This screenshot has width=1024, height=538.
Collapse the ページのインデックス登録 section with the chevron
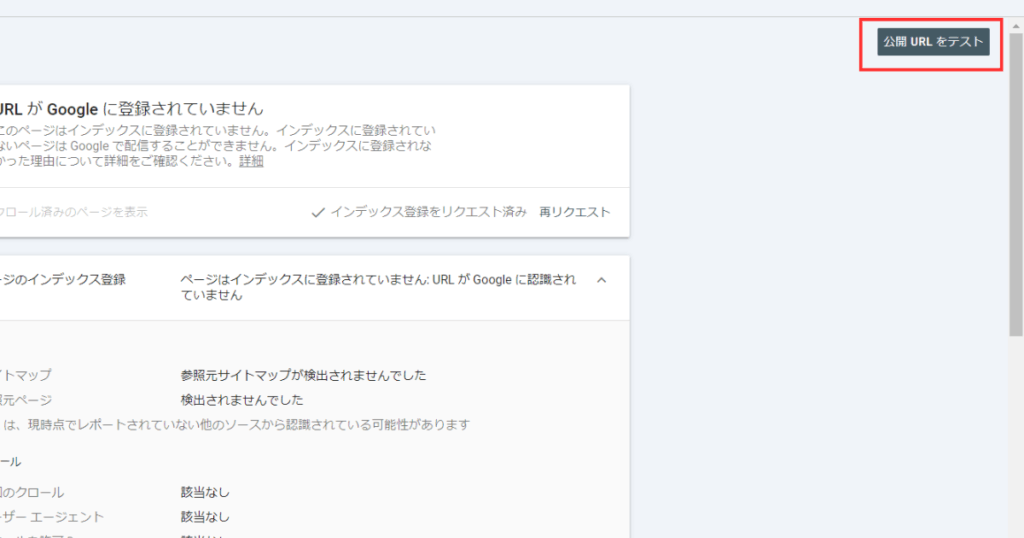pyautogui.click(x=601, y=280)
